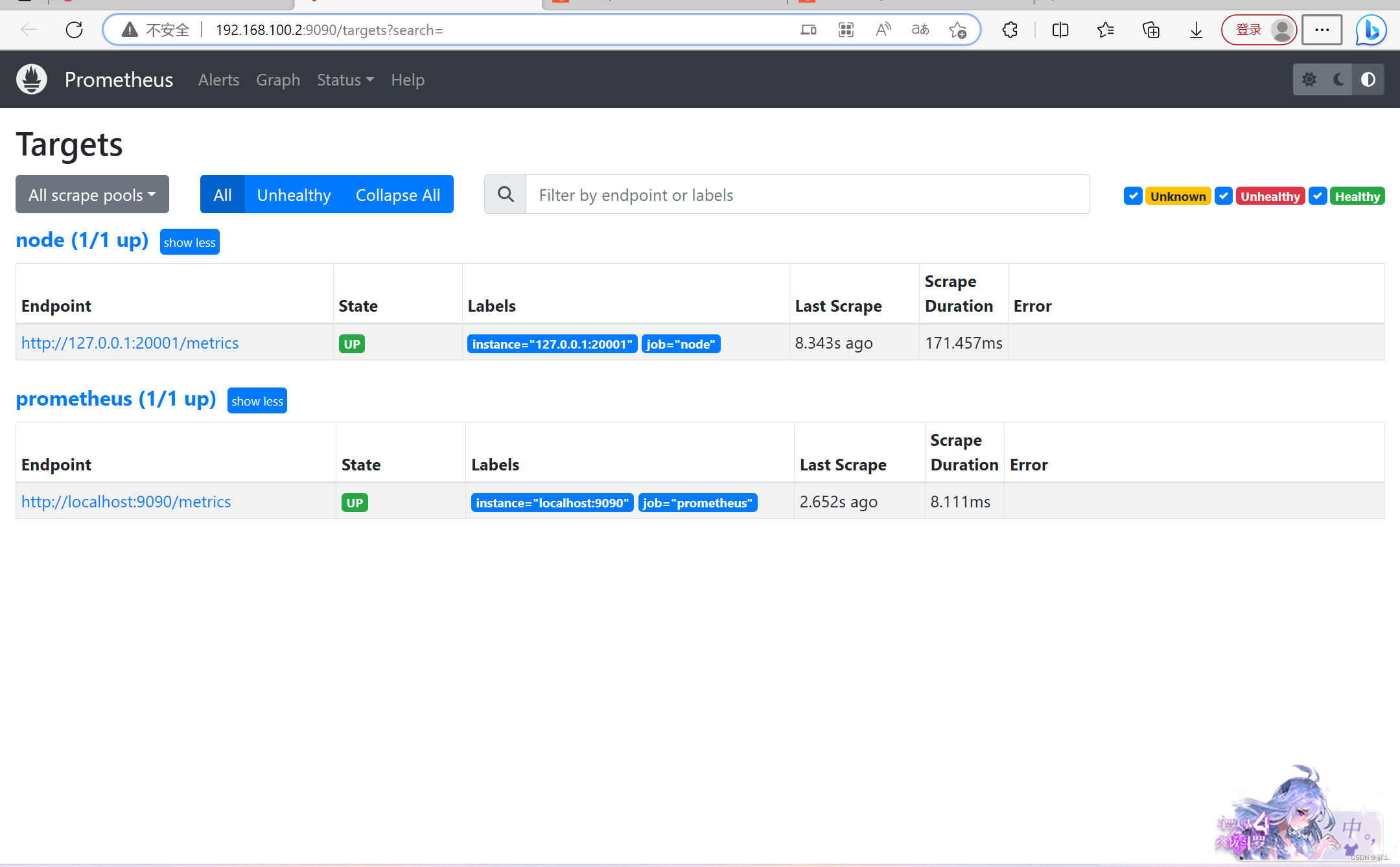This screenshot has height=867, width=1400.
Task: Switch to light theme sun icon
Action: click(x=1309, y=79)
